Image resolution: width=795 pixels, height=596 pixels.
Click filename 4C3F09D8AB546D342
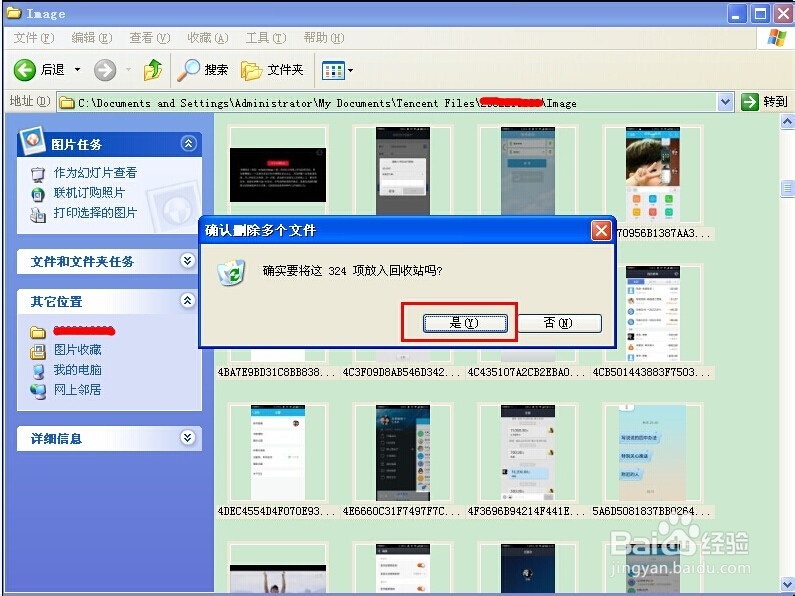click(402, 372)
